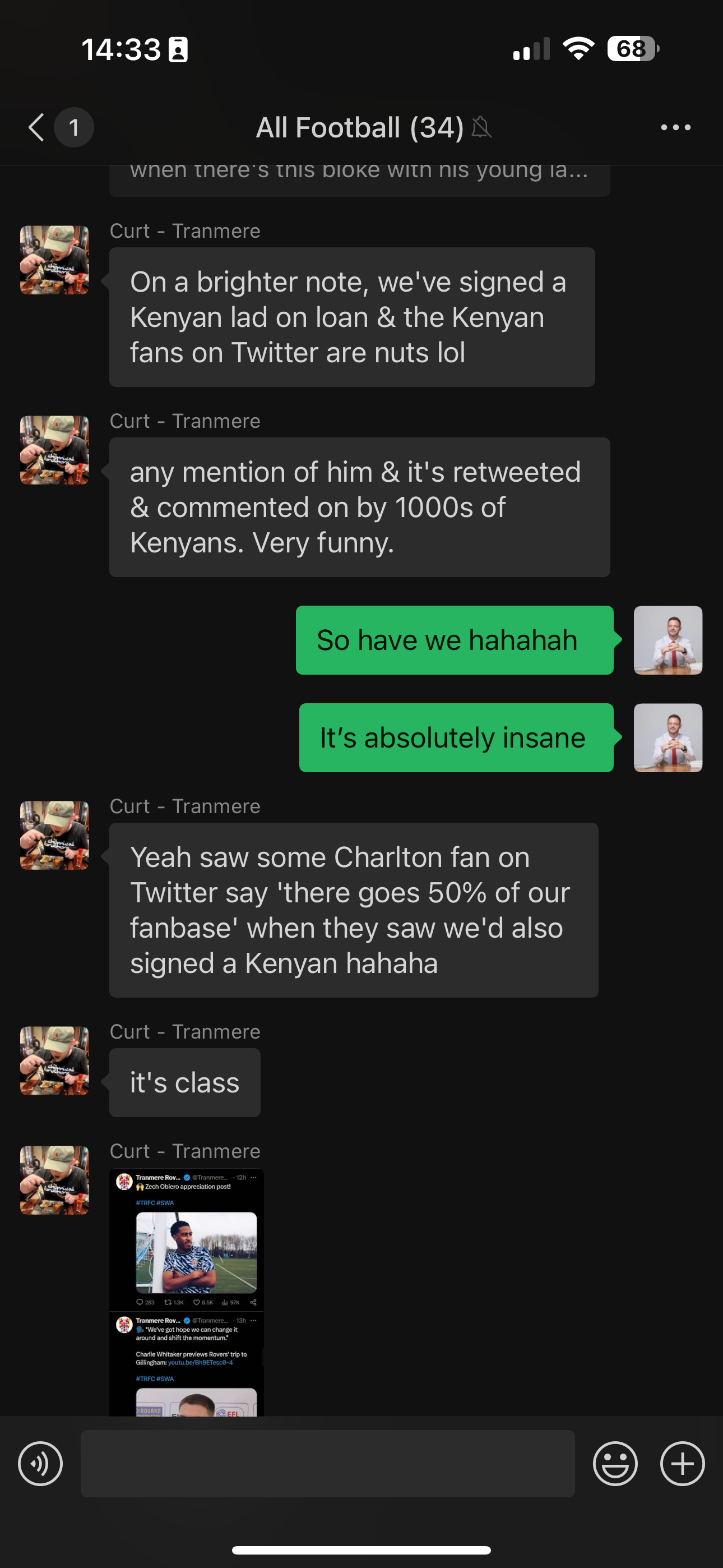Tap the truncated quoted message at top
Screen dimensions: 723x1568
360,180
